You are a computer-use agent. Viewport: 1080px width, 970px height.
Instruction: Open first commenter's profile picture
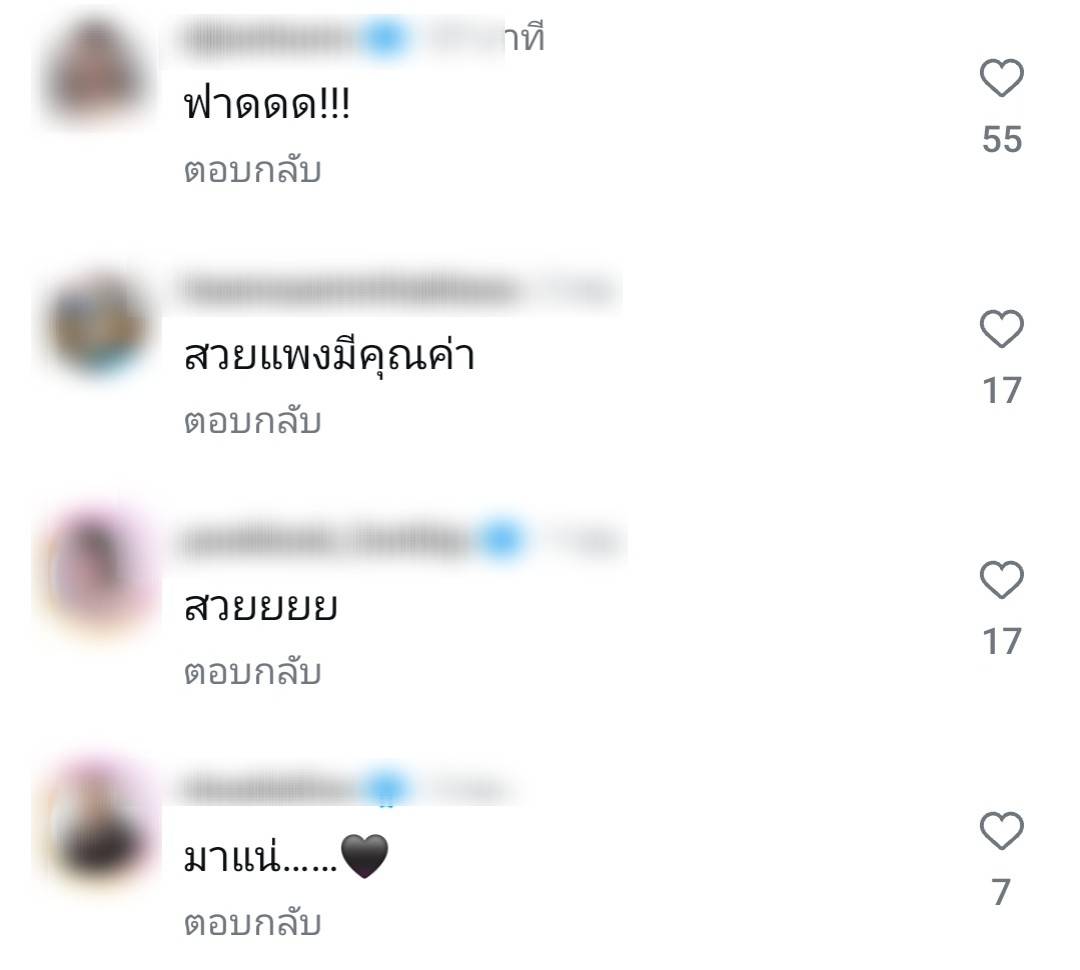click(x=96, y=72)
